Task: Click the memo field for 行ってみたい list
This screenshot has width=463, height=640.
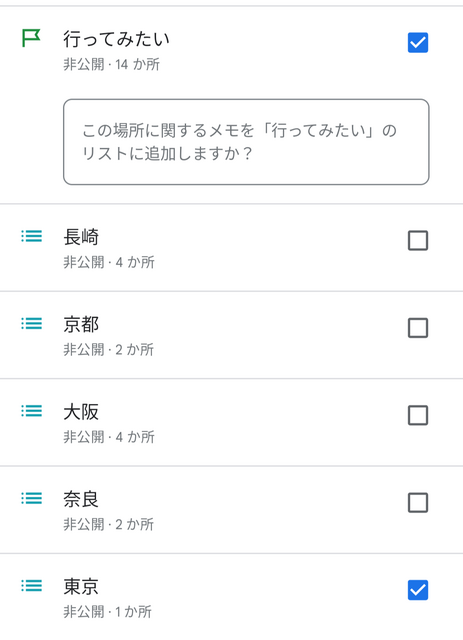Action: pyautogui.click(x=246, y=142)
